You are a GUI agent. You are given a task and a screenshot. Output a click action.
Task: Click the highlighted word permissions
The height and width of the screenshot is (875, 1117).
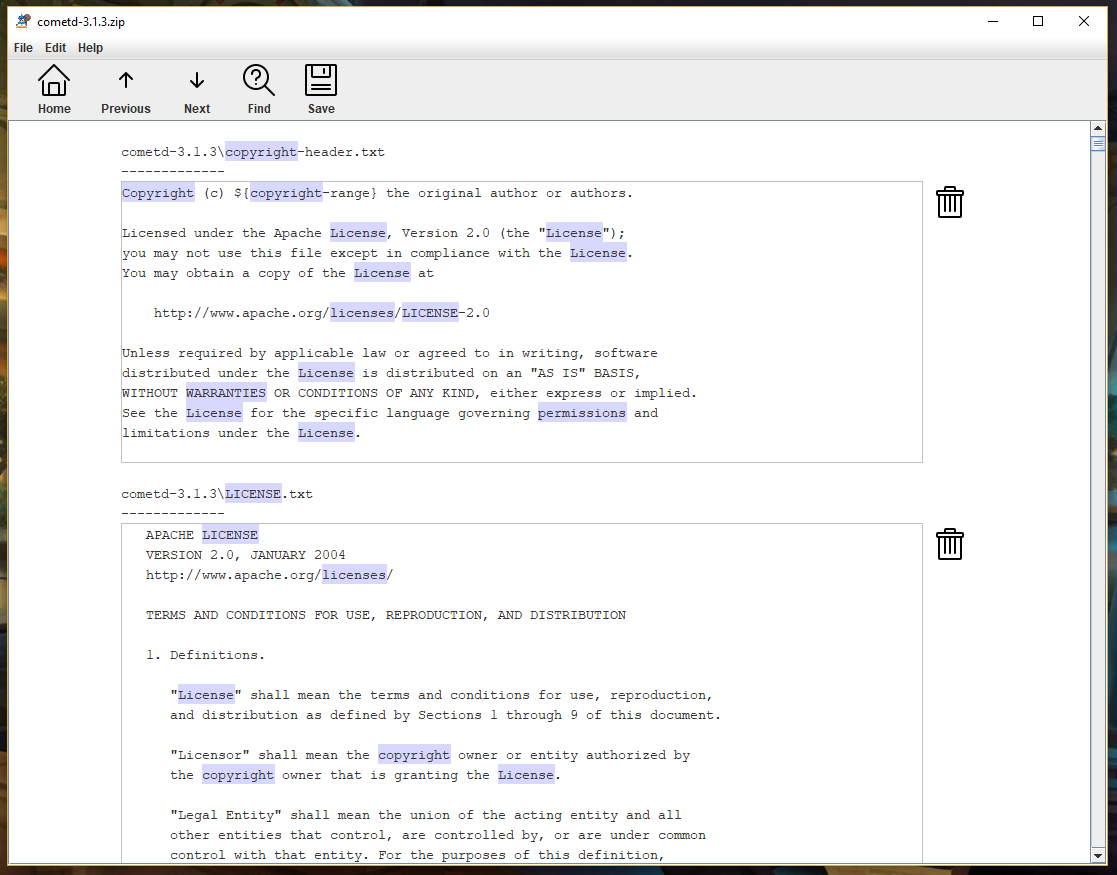(x=581, y=413)
